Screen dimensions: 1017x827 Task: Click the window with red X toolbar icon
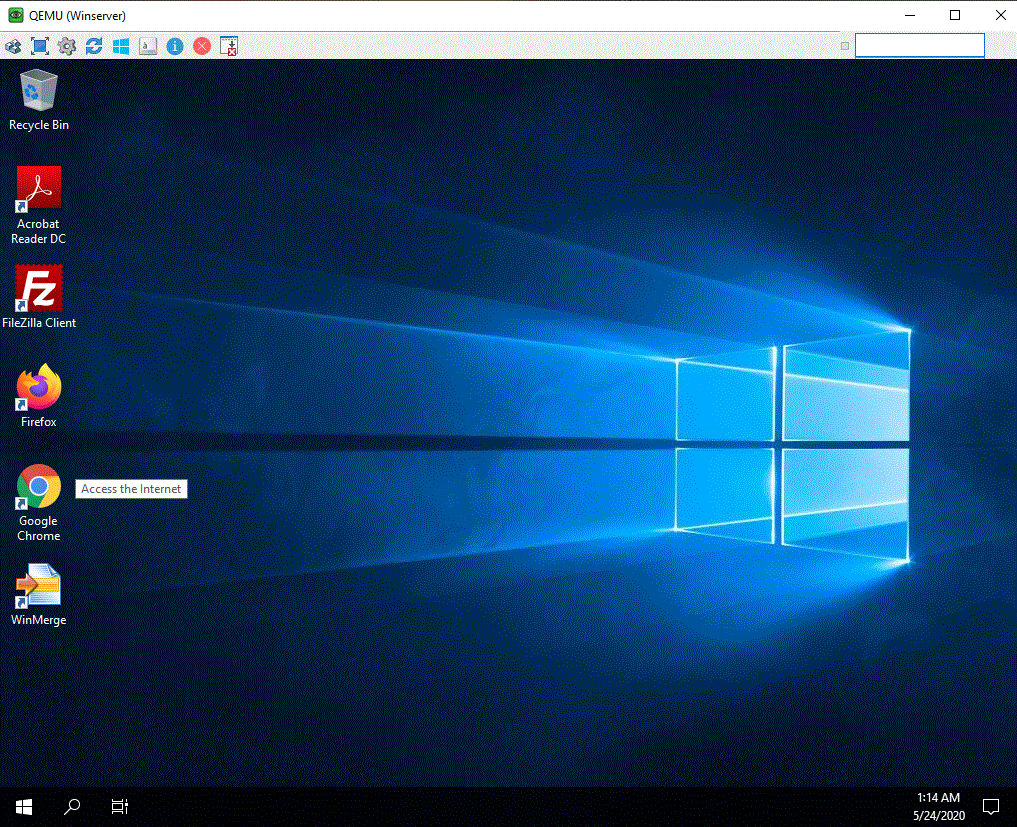tap(229, 46)
